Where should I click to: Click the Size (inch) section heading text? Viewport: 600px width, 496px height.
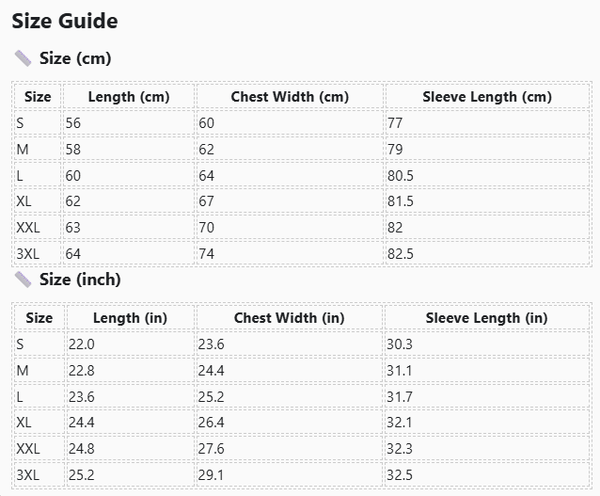pos(80,280)
